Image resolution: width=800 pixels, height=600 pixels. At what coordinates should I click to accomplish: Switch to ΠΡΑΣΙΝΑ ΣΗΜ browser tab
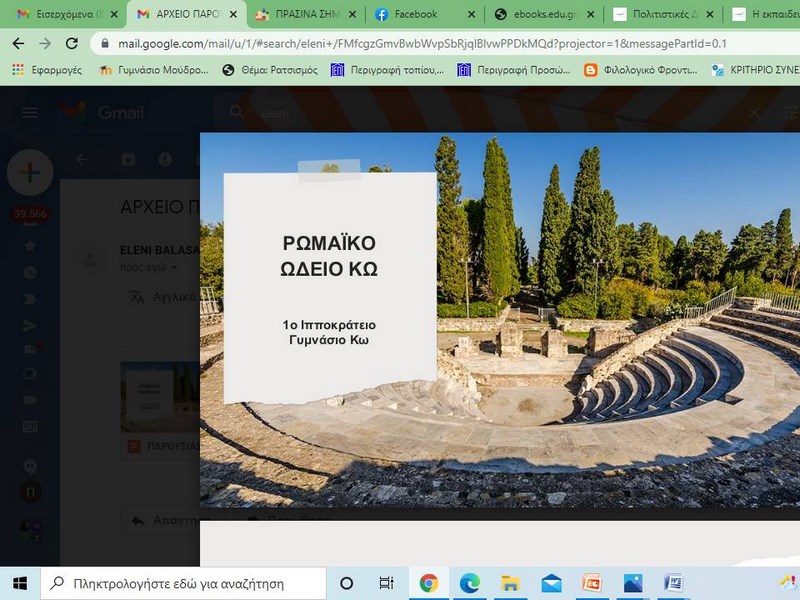point(307,14)
